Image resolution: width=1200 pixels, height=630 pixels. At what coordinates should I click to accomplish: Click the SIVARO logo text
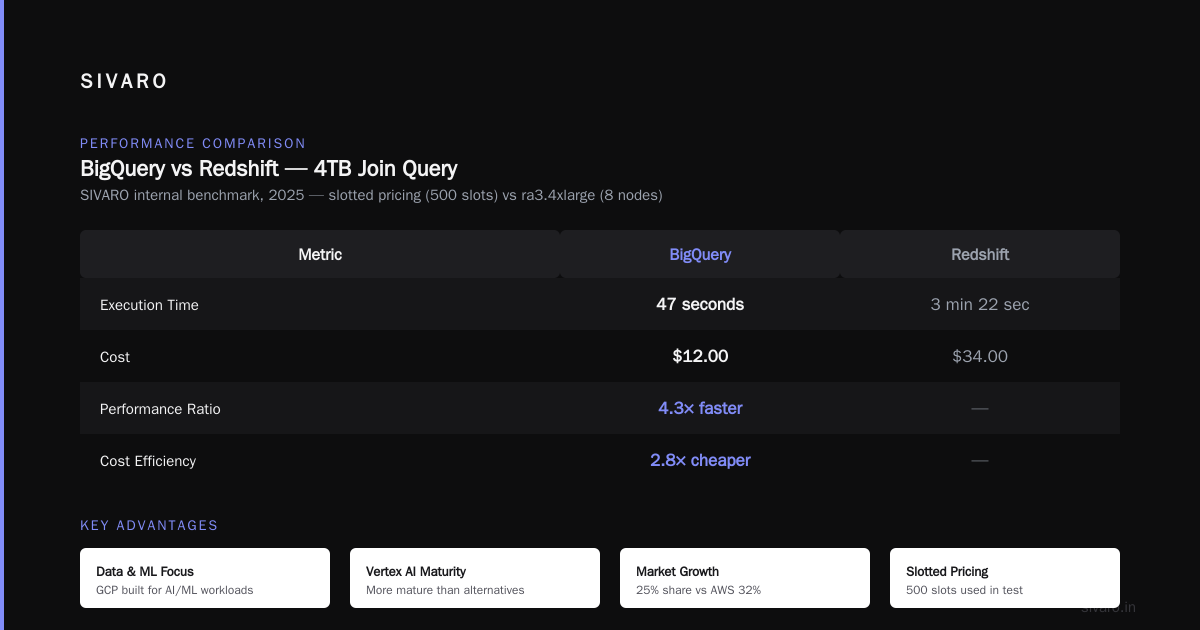124,82
